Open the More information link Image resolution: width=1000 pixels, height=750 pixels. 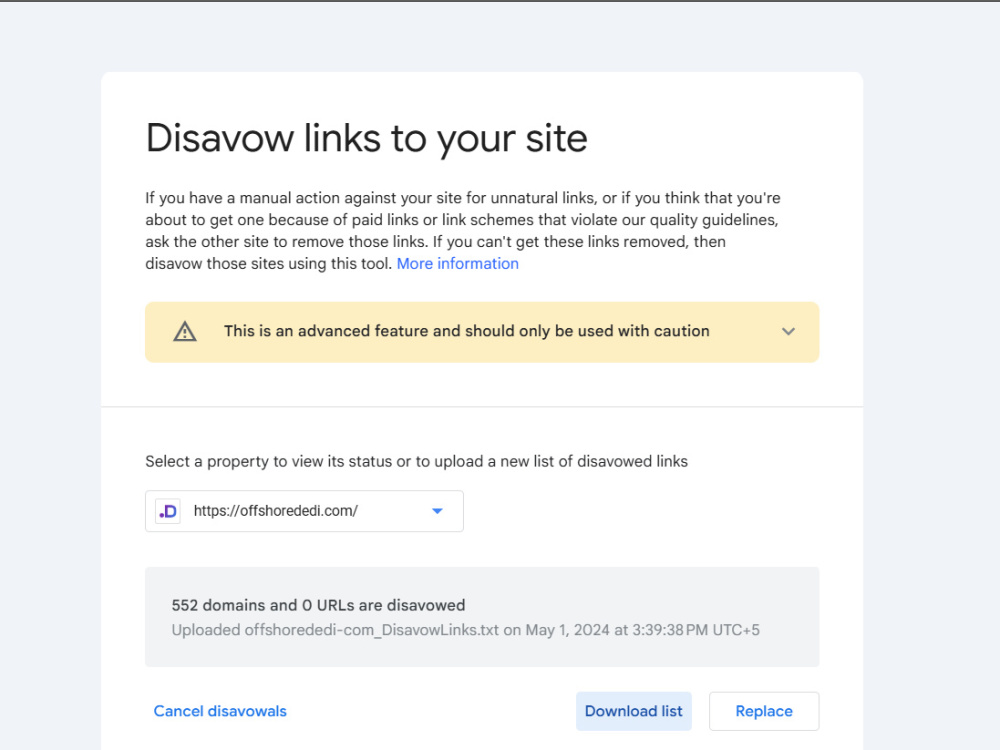tap(457, 263)
